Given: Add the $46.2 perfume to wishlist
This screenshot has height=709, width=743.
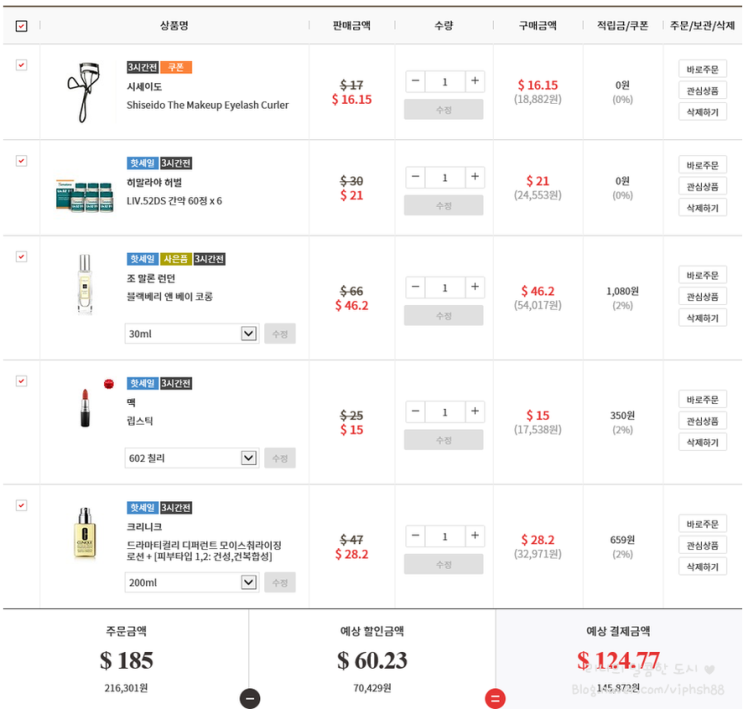Looking at the screenshot, I should pos(702,296).
